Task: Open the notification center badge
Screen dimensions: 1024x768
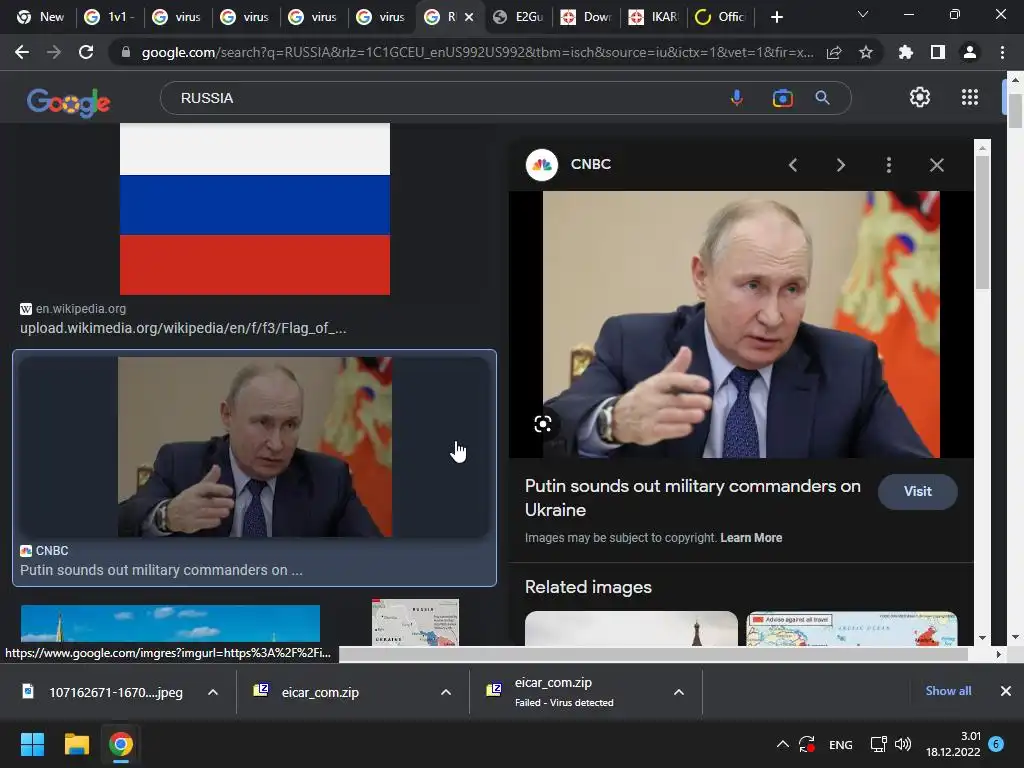Action: (x=996, y=744)
